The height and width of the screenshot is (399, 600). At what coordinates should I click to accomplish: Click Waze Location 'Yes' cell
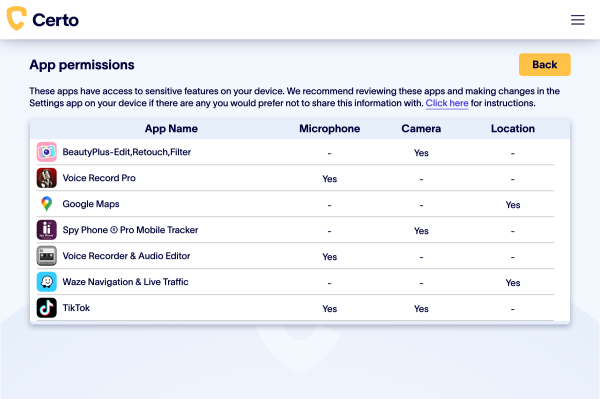[513, 283]
